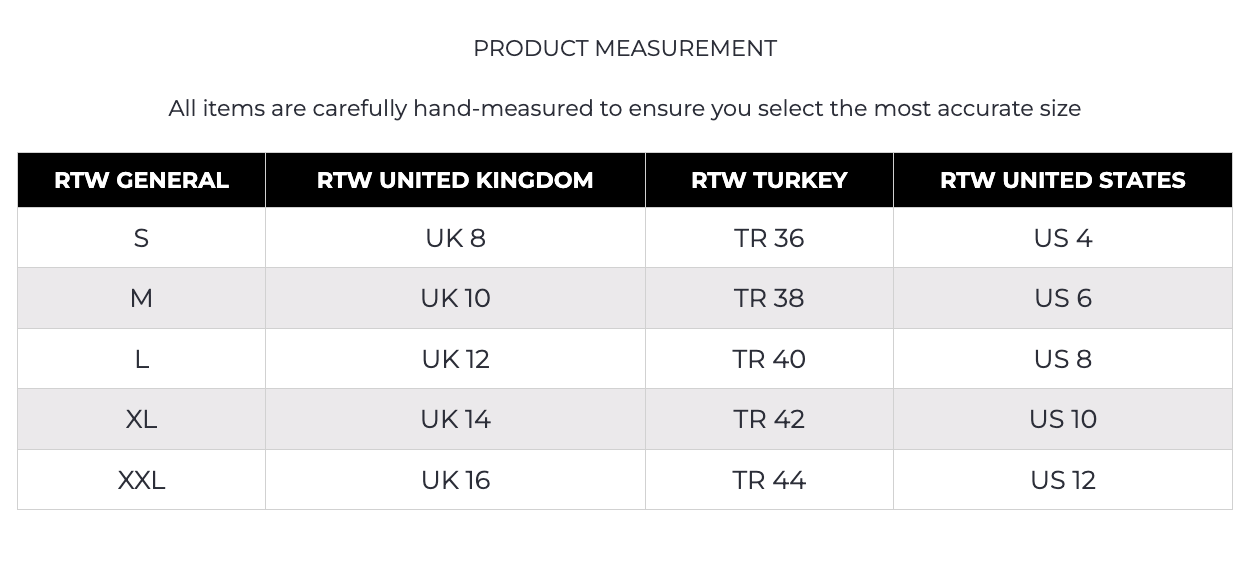Select the L size cell
The width and height of the screenshot is (1257, 572).
click(x=141, y=359)
